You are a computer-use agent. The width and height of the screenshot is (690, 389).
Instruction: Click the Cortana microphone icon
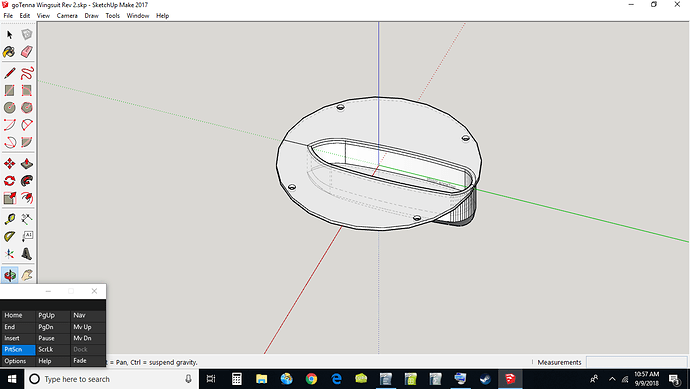pos(188,379)
